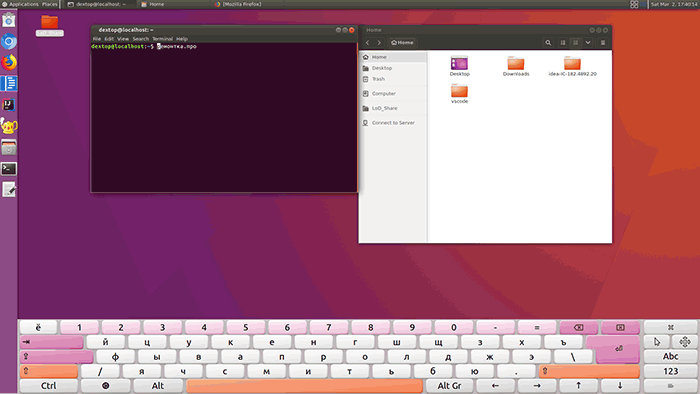Switch keyboard to the 123 number layout

(671, 371)
